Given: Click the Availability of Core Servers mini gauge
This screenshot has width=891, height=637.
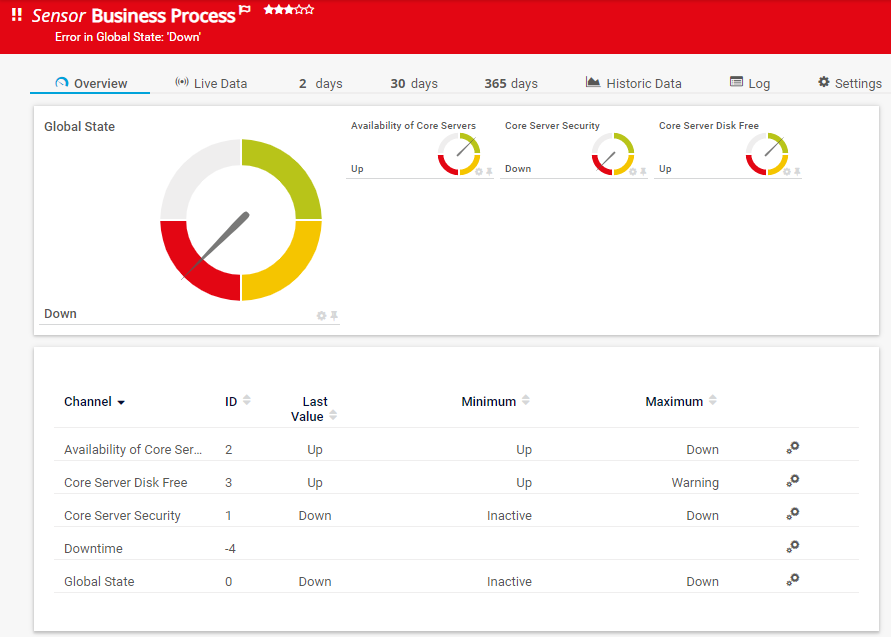Looking at the screenshot, I should pos(459,154).
